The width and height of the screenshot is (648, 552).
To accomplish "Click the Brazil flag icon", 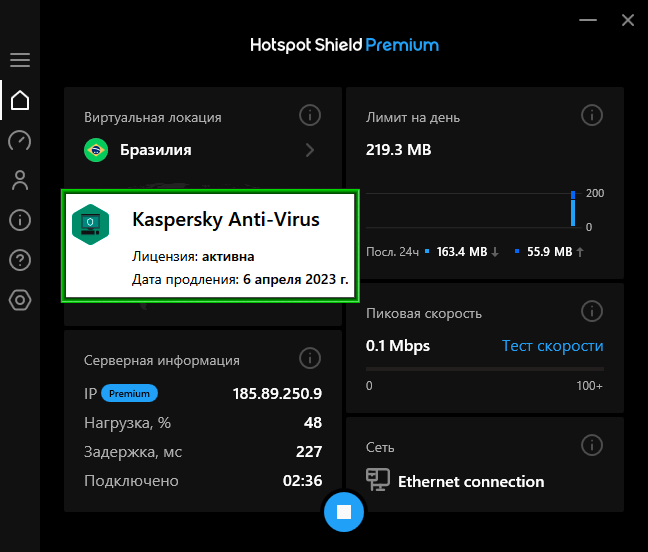I will (96, 150).
